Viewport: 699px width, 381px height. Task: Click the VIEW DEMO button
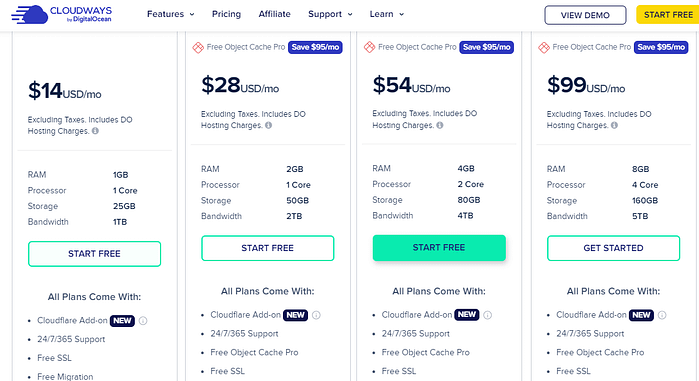(585, 15)
